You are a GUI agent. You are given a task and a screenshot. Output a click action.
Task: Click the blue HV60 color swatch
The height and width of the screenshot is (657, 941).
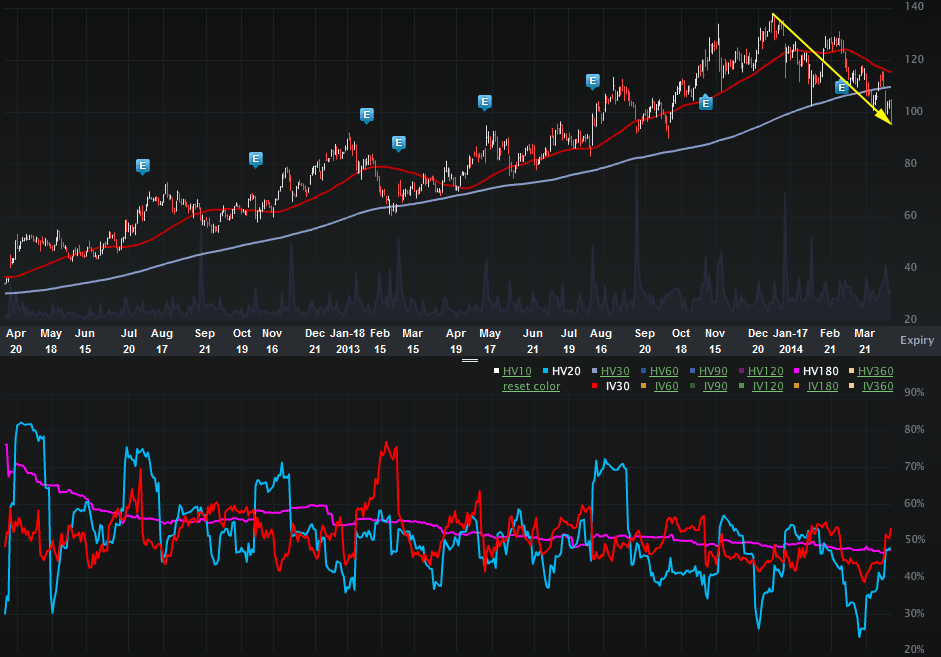pyautogui.click(x=643, y=371)
